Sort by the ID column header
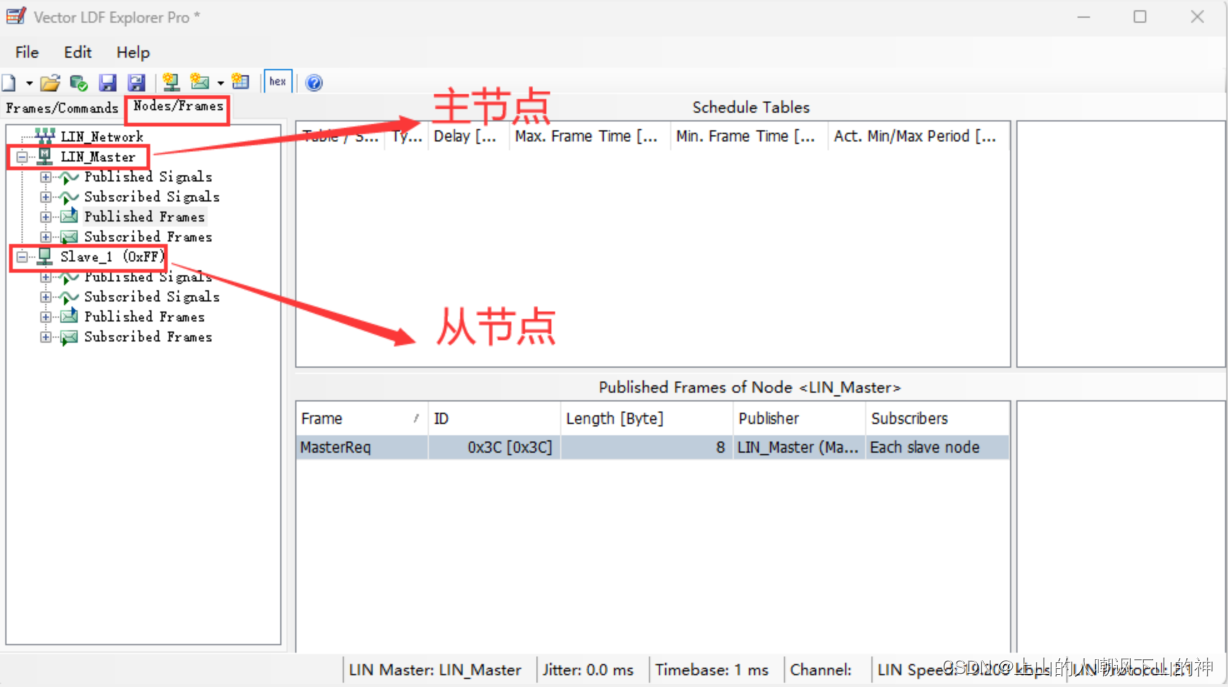 click(493, 418)
